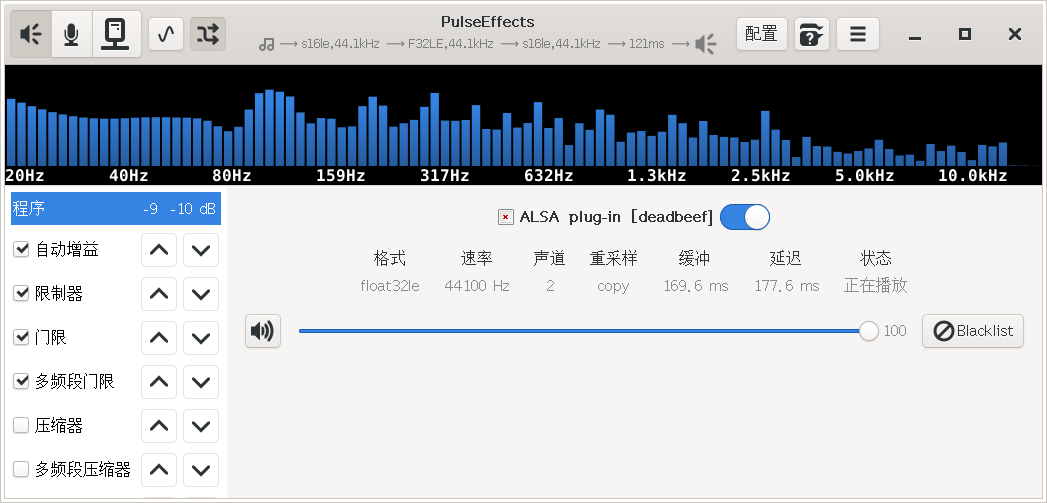Select the 程序 row in the sidebar
1047x503 pixels.
pos(116,208)
